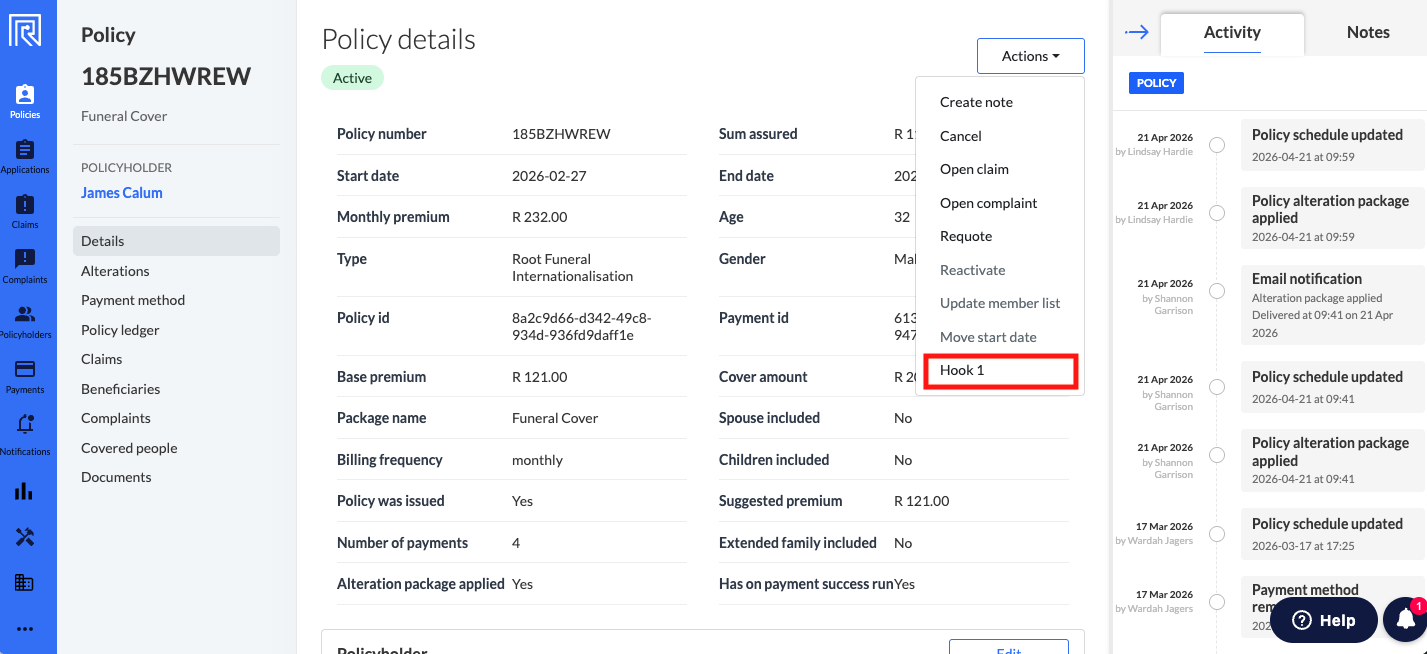Image resolution: width=1427 pixels, height=654 pixels.
Task: Open Policy schedule updated entry at 09:41
Action: coord(1334,386)
